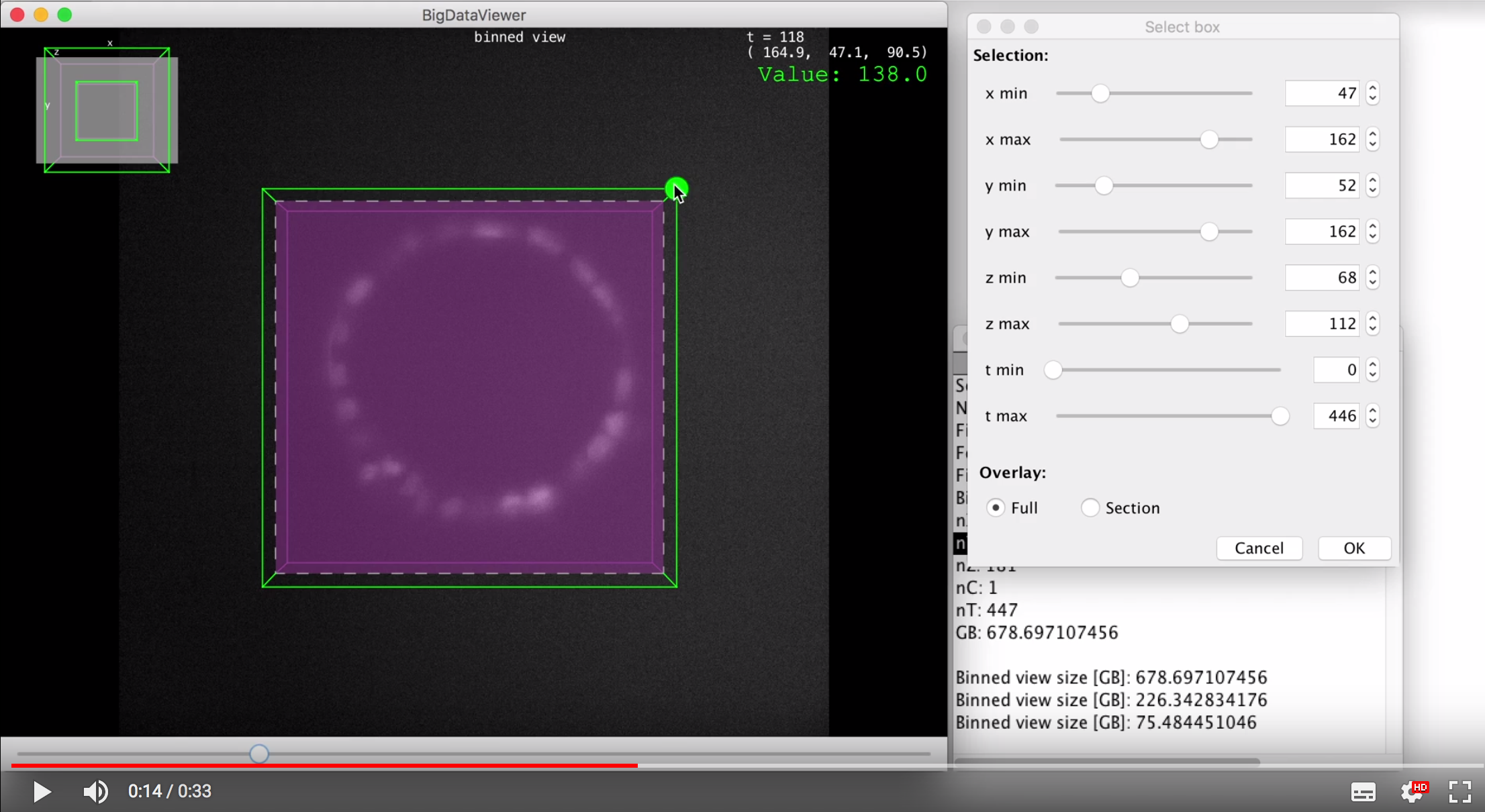The width and height of the screenshot is (1485, 812).
Task: Toggle closed captions on the video
Action: click(1363, 792)
